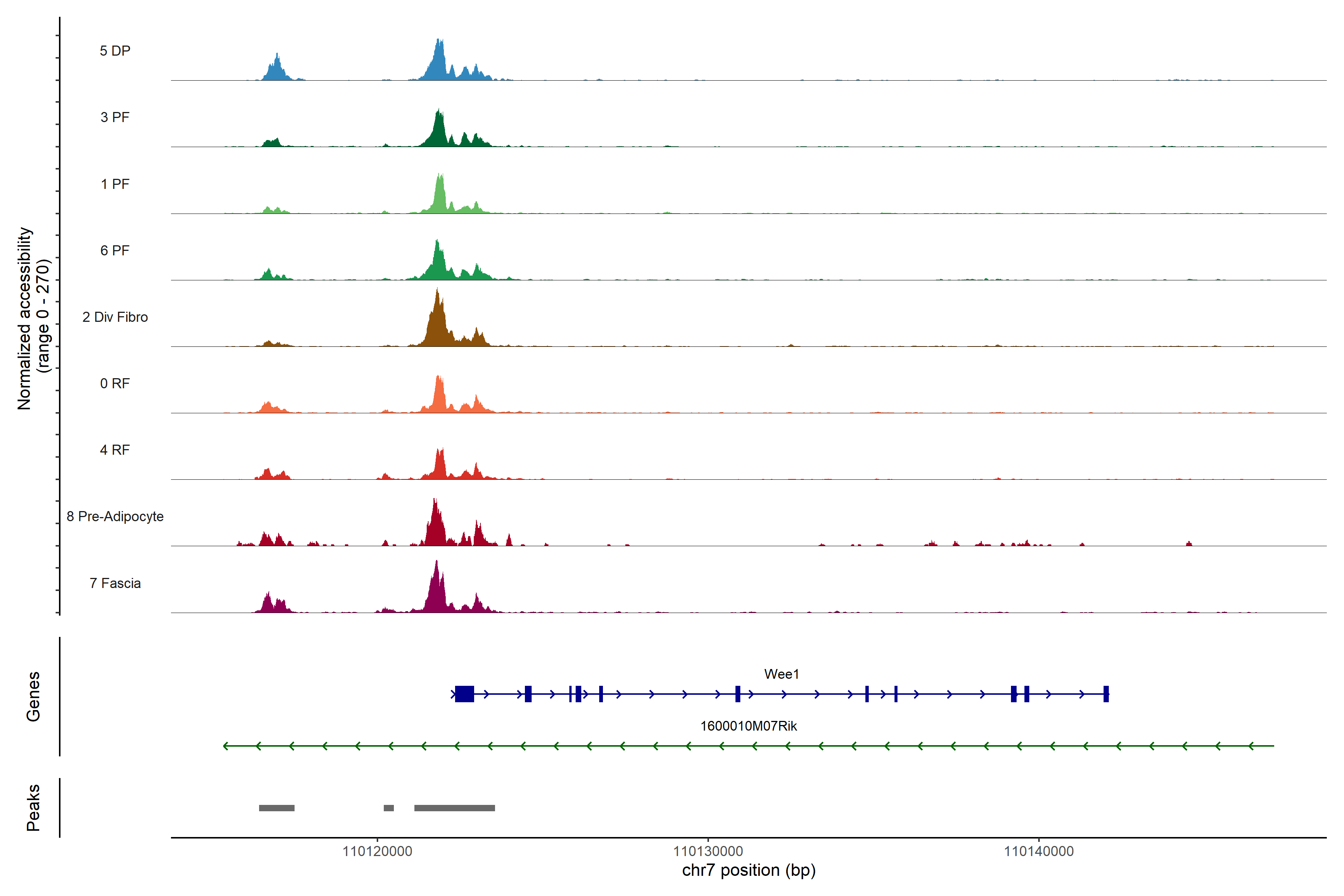The width and height of the screenshot is (1344, 896).
Task: Click the 110140000 axis tick label
Action: tap(1039, 852)
